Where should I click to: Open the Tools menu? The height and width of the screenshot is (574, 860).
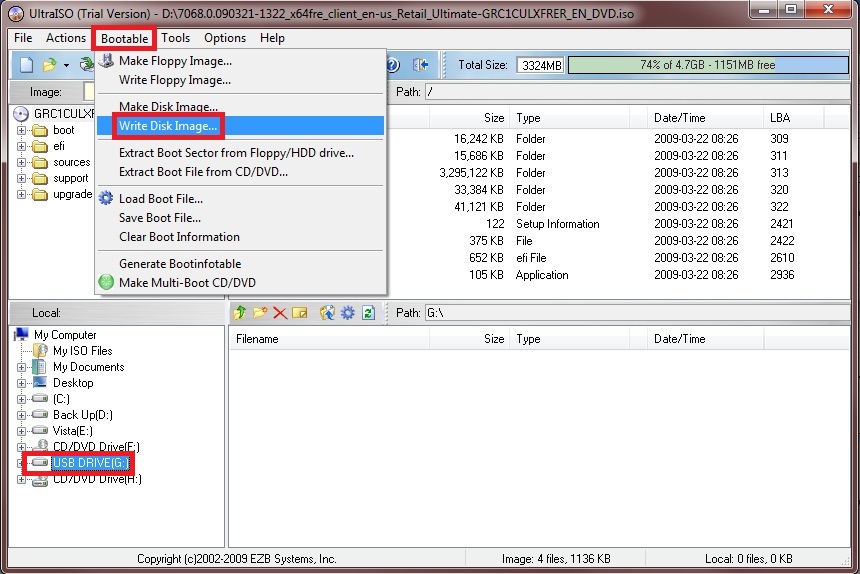[x=176, y=38]
